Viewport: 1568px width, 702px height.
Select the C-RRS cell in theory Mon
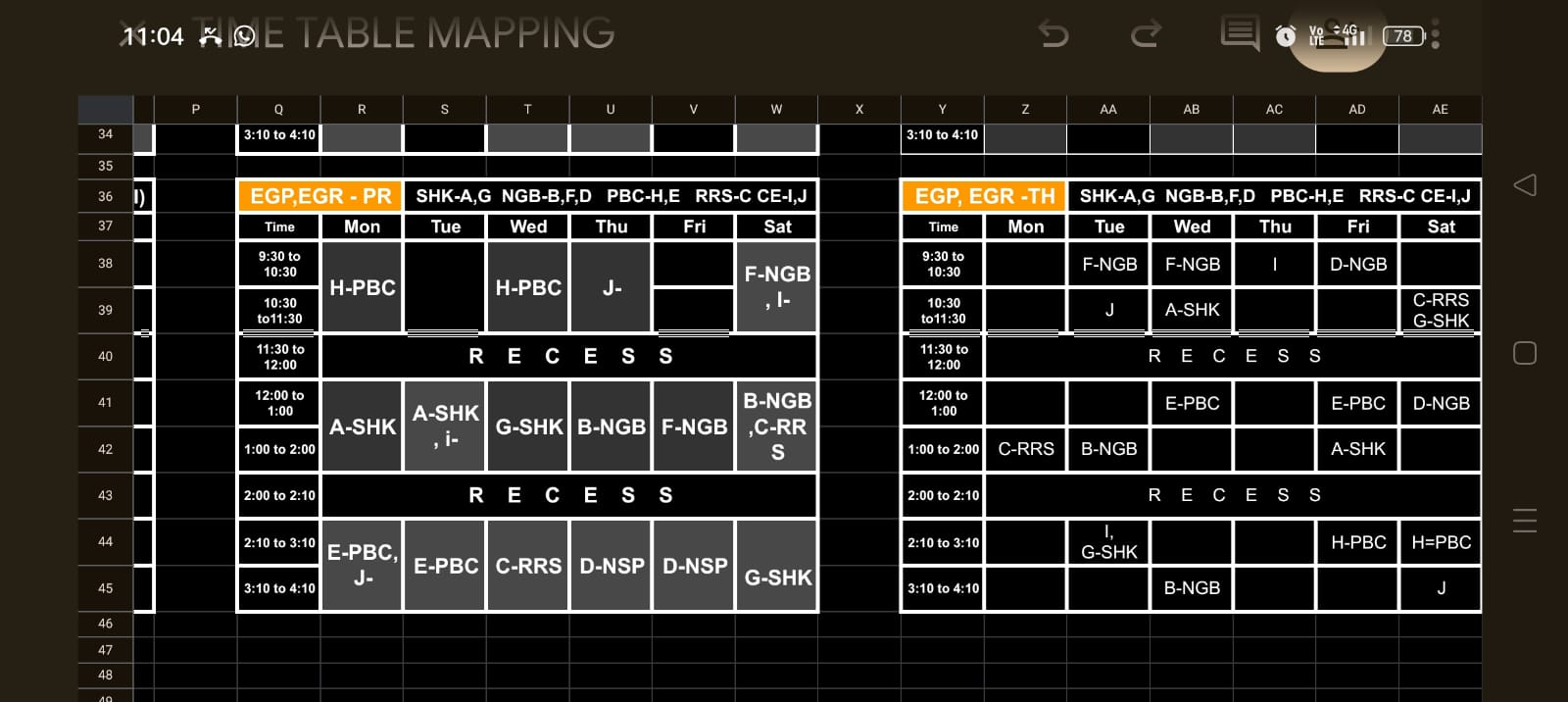1026,449
